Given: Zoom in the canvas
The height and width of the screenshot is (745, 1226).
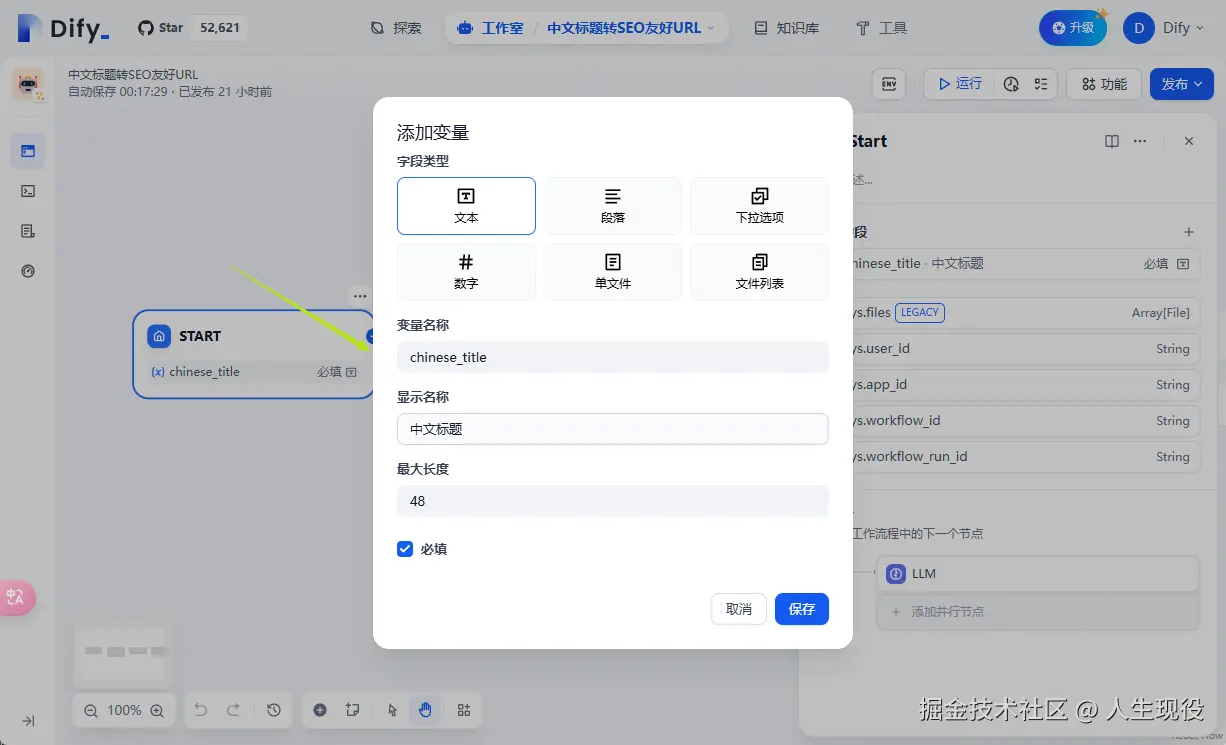Looking at the screenshot, I should 157,710.
